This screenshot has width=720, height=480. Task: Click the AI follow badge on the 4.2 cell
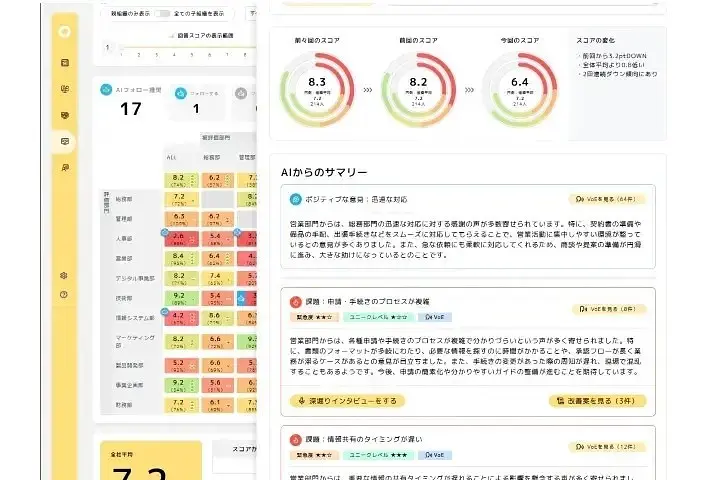pyautogui.click(x=165, y=312)
